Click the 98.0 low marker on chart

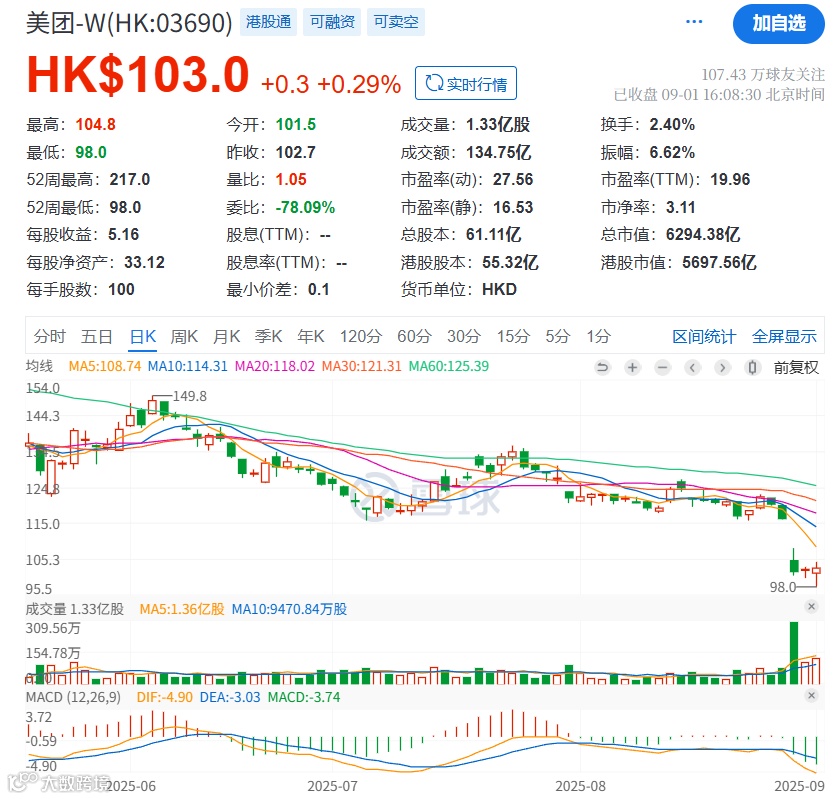tap(783, 587)
